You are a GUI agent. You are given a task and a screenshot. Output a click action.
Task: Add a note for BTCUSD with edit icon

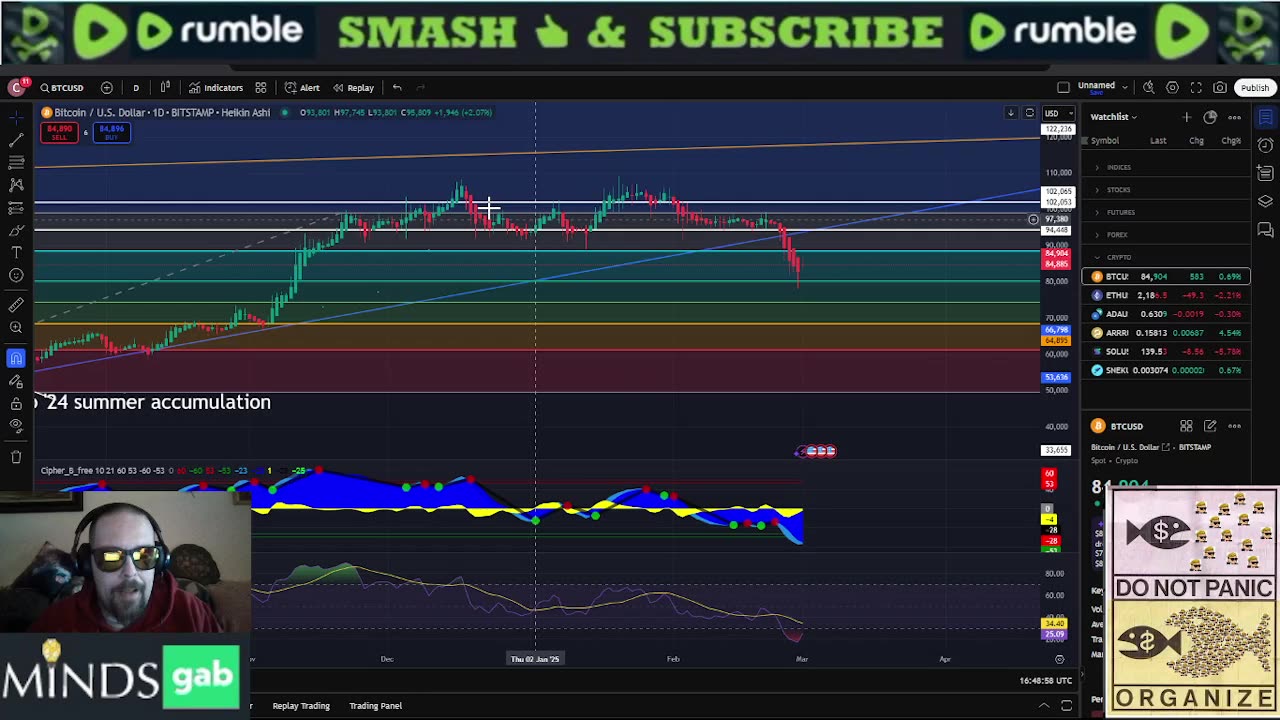pyautogui.click(x=1210, y=426)
